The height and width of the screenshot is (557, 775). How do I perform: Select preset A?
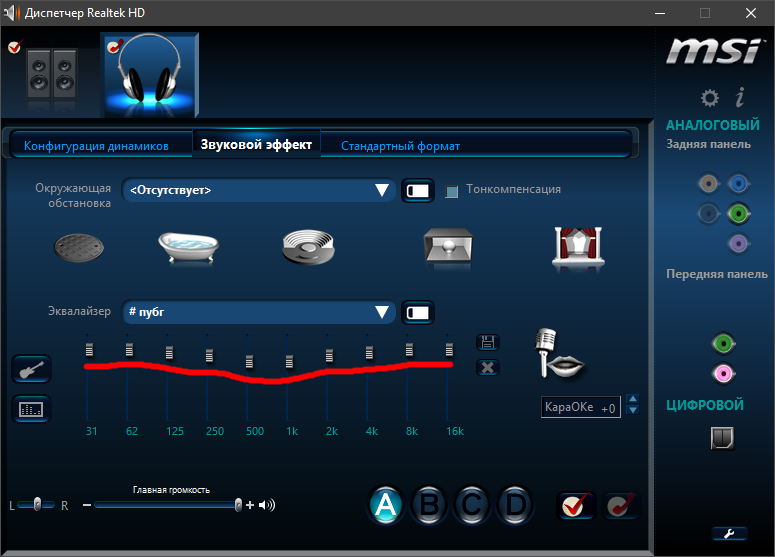[386, 505]
